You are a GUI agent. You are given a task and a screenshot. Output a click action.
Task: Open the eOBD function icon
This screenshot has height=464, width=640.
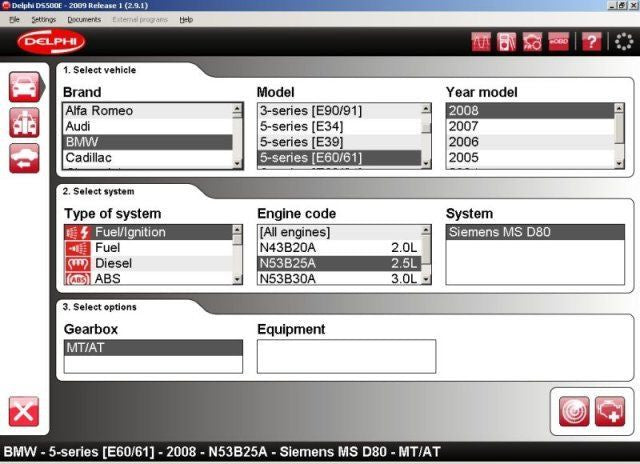click(558, 42)
